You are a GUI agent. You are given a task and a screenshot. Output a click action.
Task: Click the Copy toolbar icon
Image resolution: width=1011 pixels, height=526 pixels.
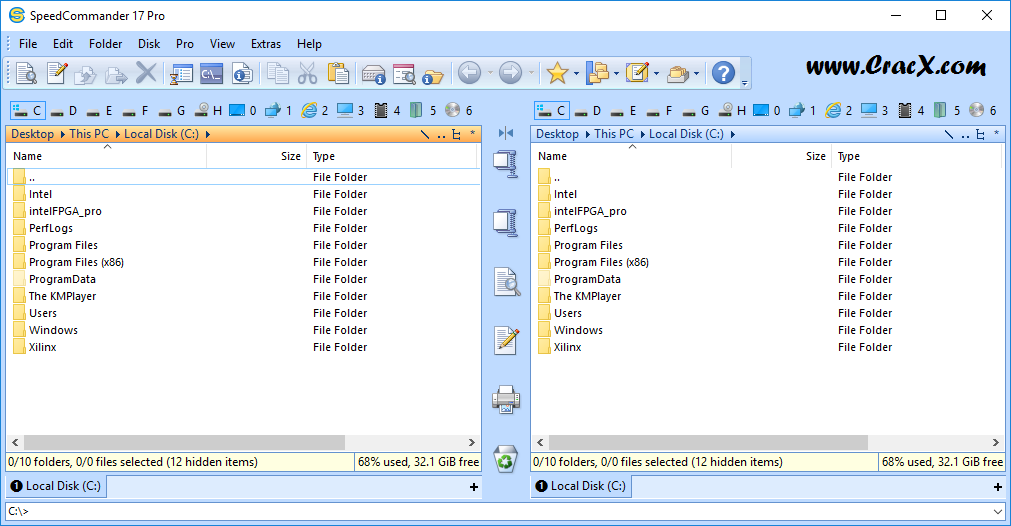[x=278, y=73]
